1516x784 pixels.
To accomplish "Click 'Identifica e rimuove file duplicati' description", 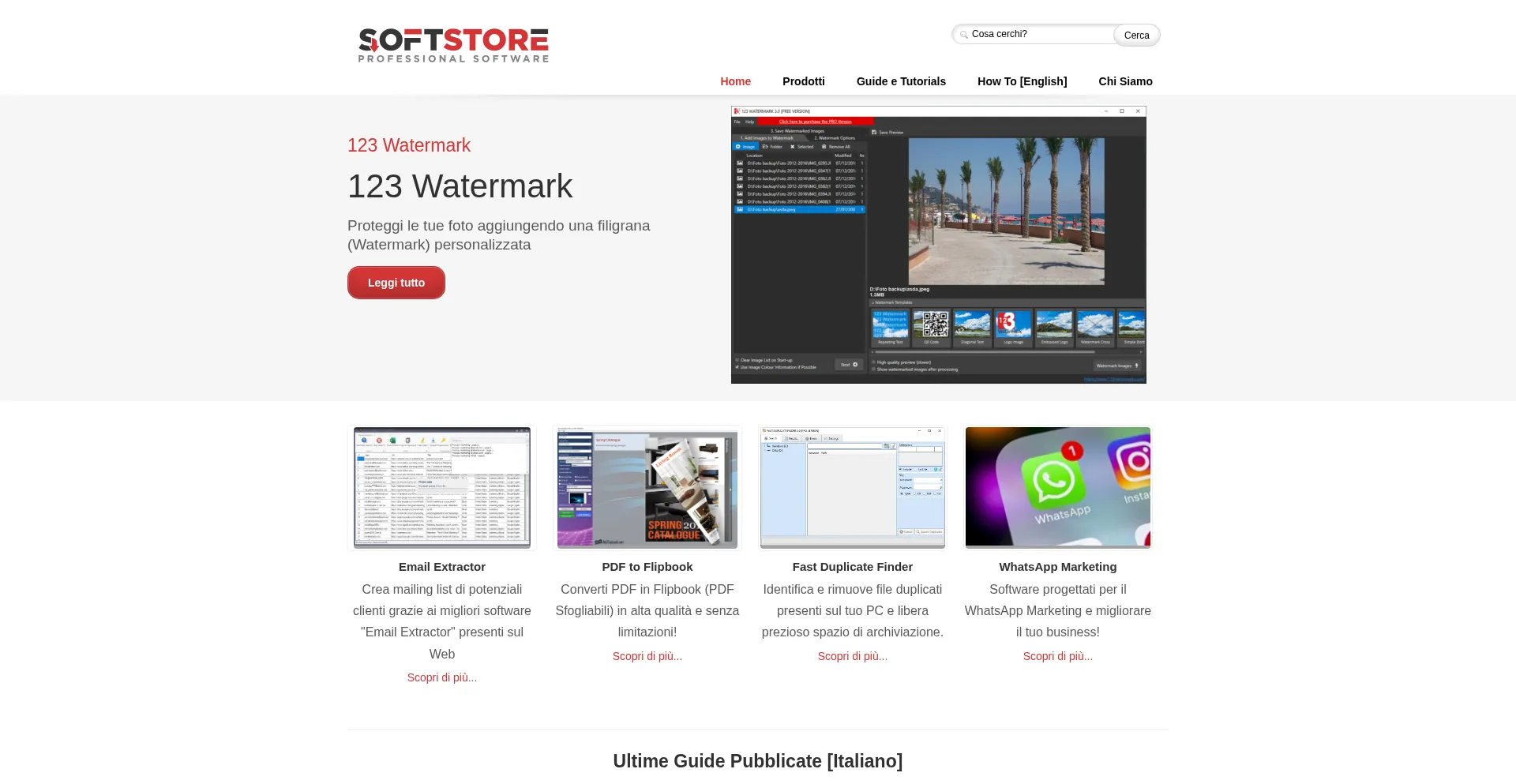I will coord(853,610).
